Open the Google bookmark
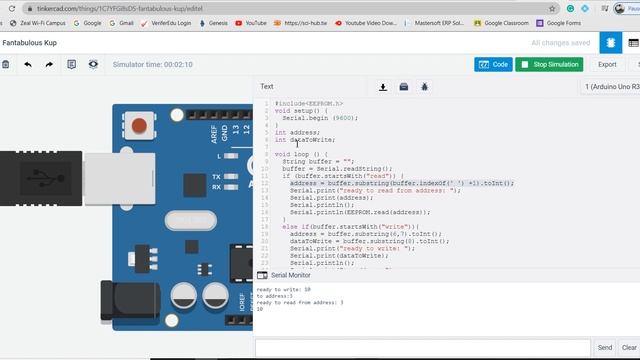Viewport: 640px width, 360px height. point(87,23)
